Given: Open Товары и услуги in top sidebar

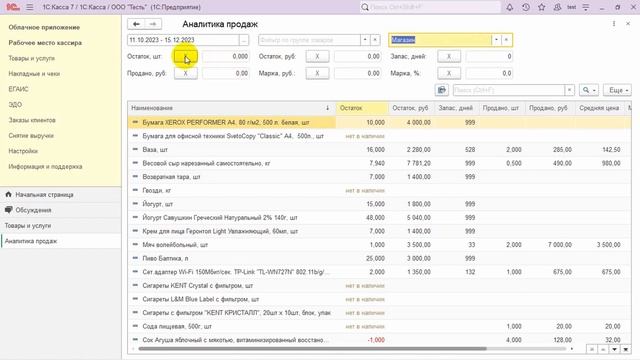Looking at the screenshot, I should 31,58.
